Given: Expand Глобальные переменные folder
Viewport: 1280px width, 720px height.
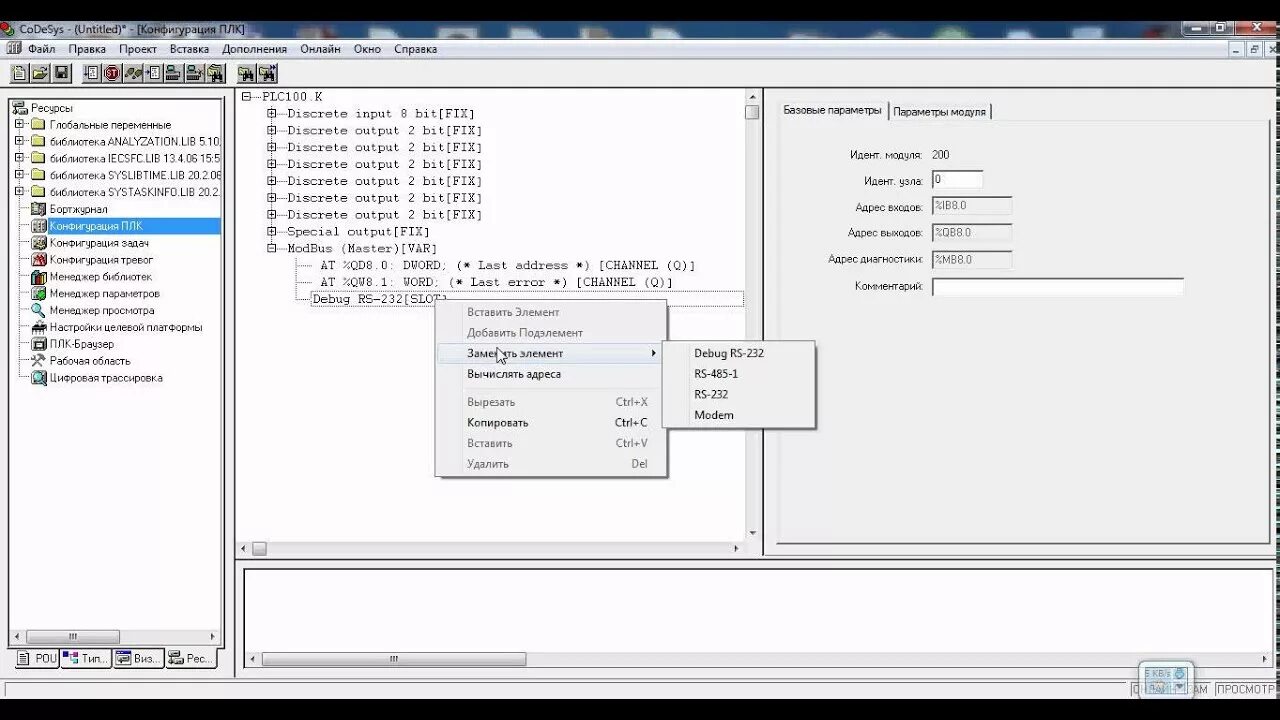Looking at the screenshot, I should click(x=19, y=125).
